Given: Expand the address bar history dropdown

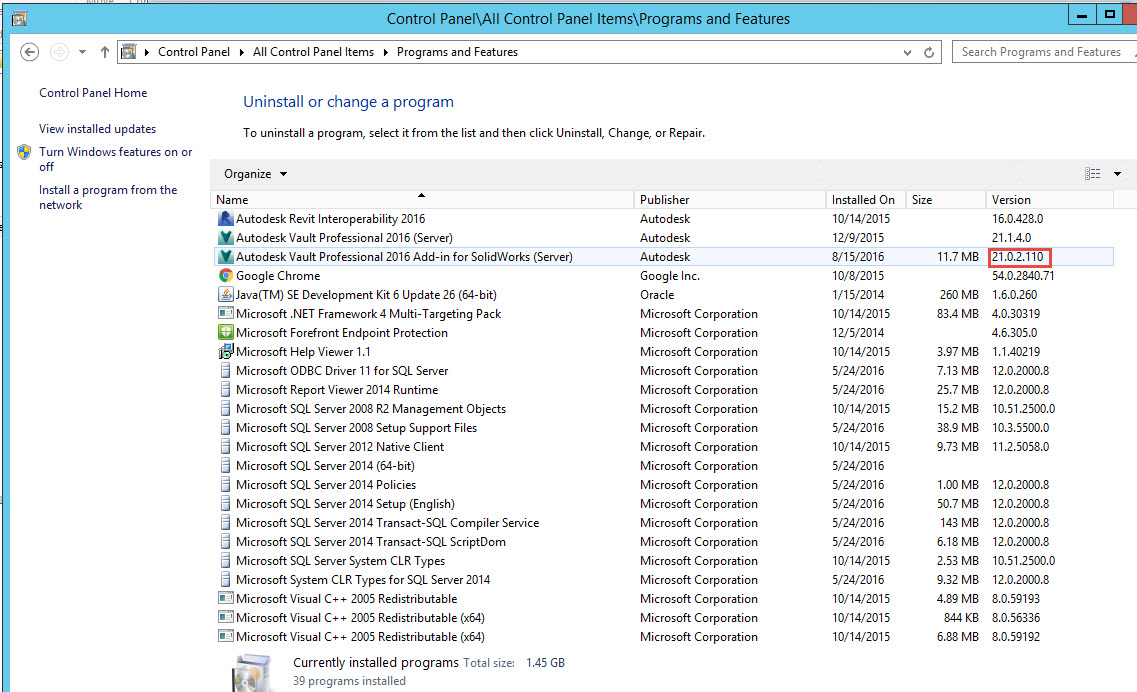Looking at the screenshot, I should click(x=907, y=52).
